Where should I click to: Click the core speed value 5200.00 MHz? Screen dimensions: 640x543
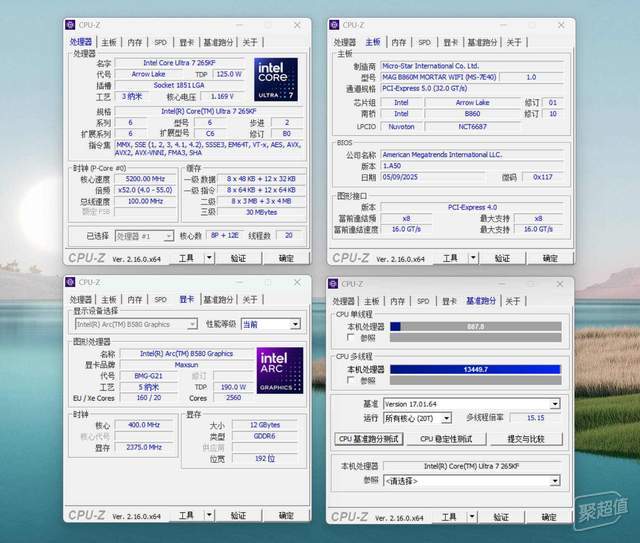click(x=145, y=179)
